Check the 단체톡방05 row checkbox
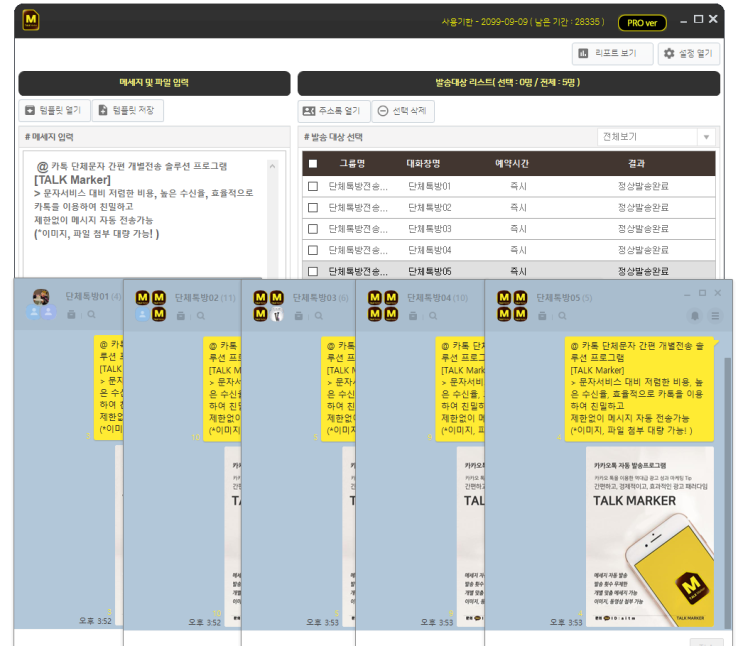743x646 pixels. click(x=313, y=271)
